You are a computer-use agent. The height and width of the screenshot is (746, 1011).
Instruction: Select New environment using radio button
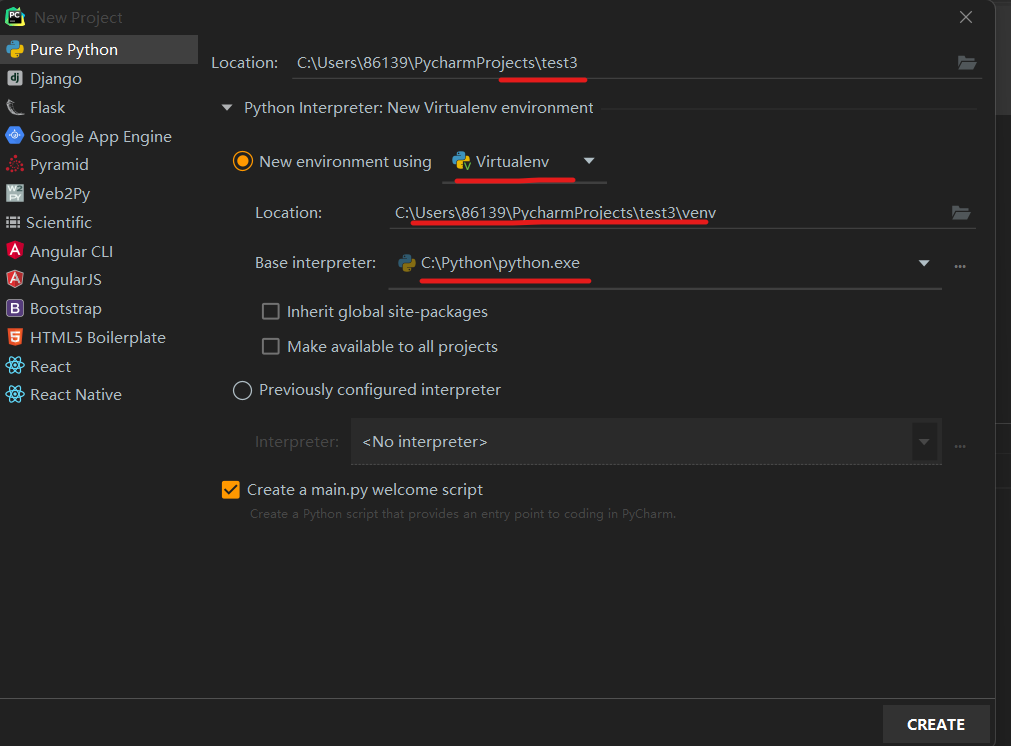coord(242,161)
